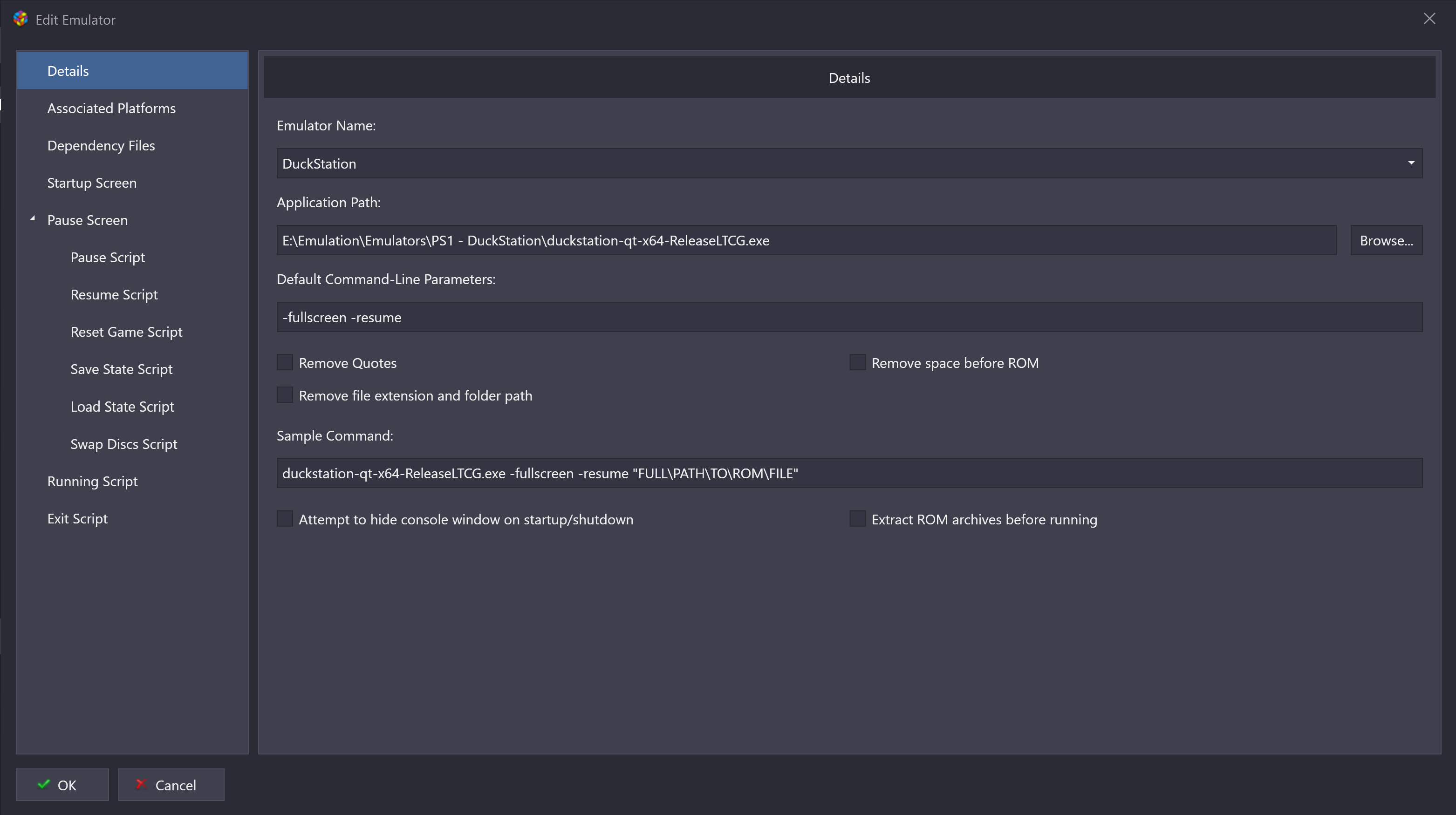Click Default Command-Line Parameters field
Image resolution: width=1456 pixels, height=815 pixels.
point(849,317)
